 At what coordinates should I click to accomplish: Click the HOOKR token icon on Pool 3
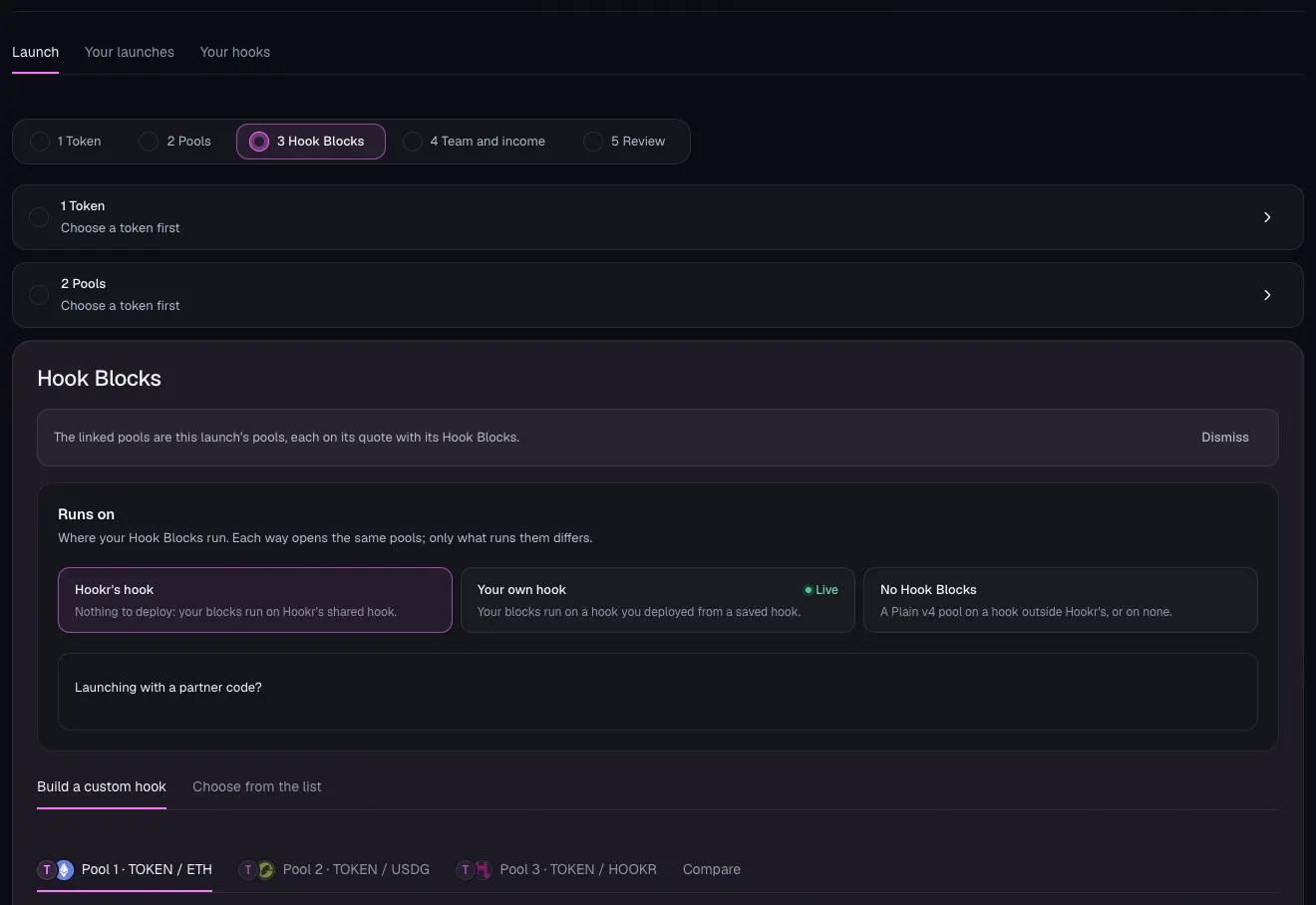pos(483,870)
